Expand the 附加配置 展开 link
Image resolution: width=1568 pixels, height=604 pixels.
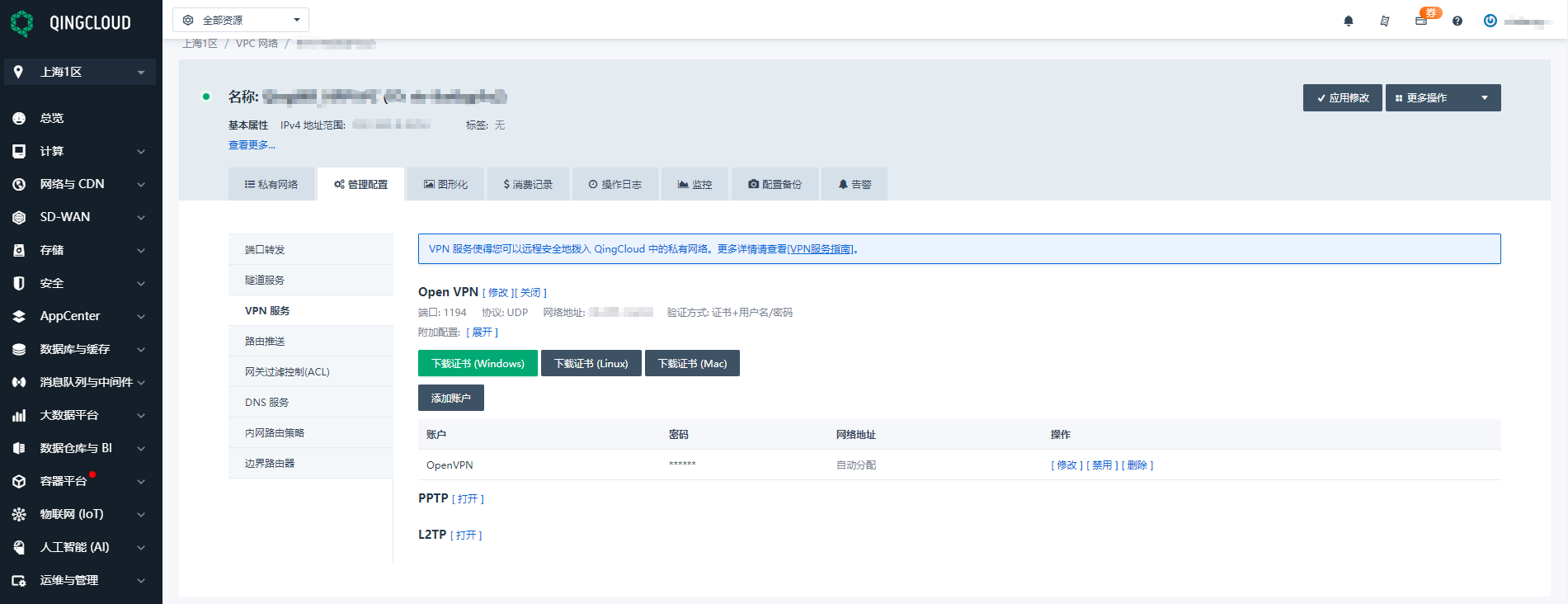pos(483,333)
